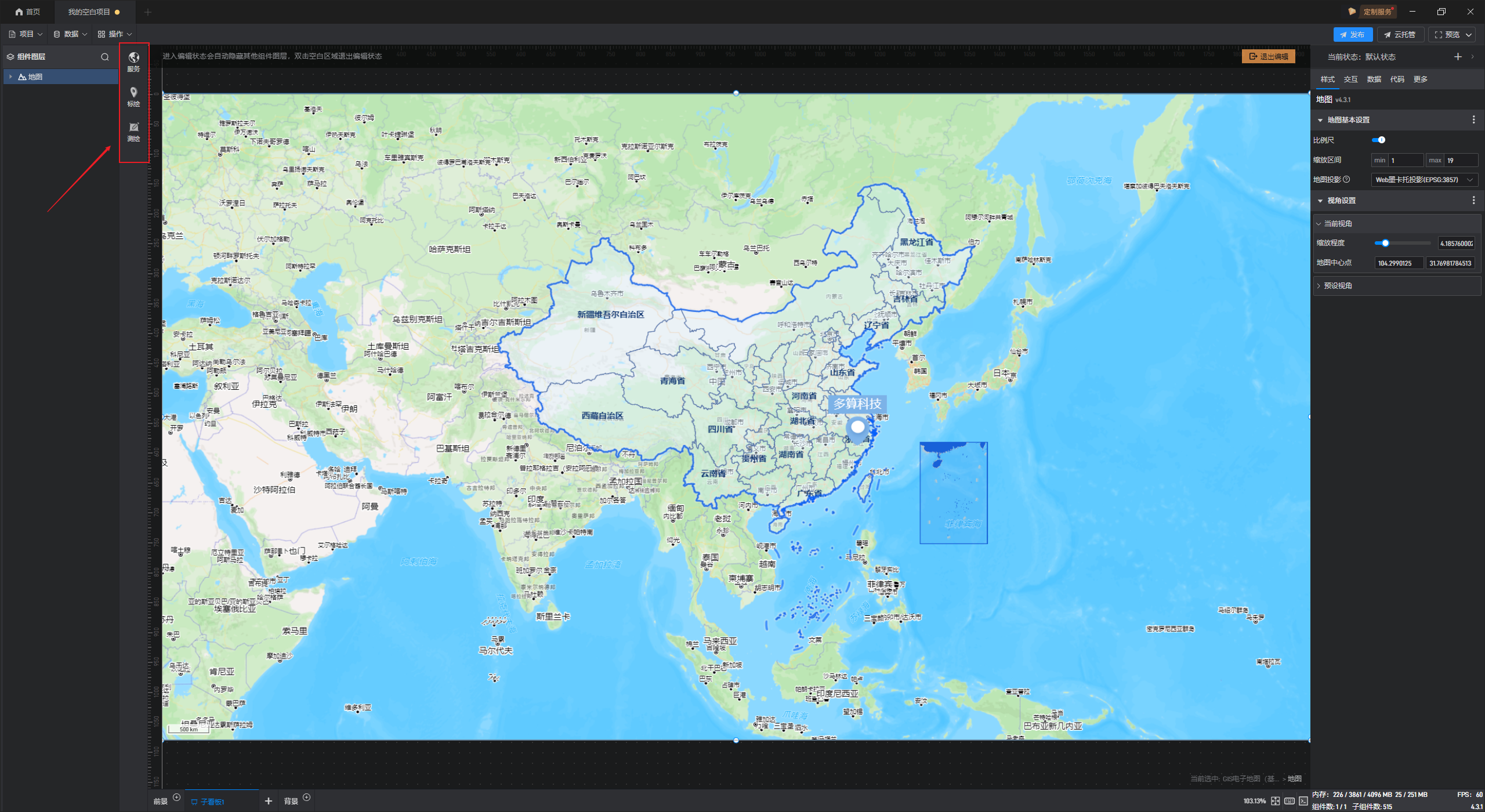Click the 缩放区间 max value field
The height and width of the screenshot is (812, 1485).
click(x=1459, y=160)
